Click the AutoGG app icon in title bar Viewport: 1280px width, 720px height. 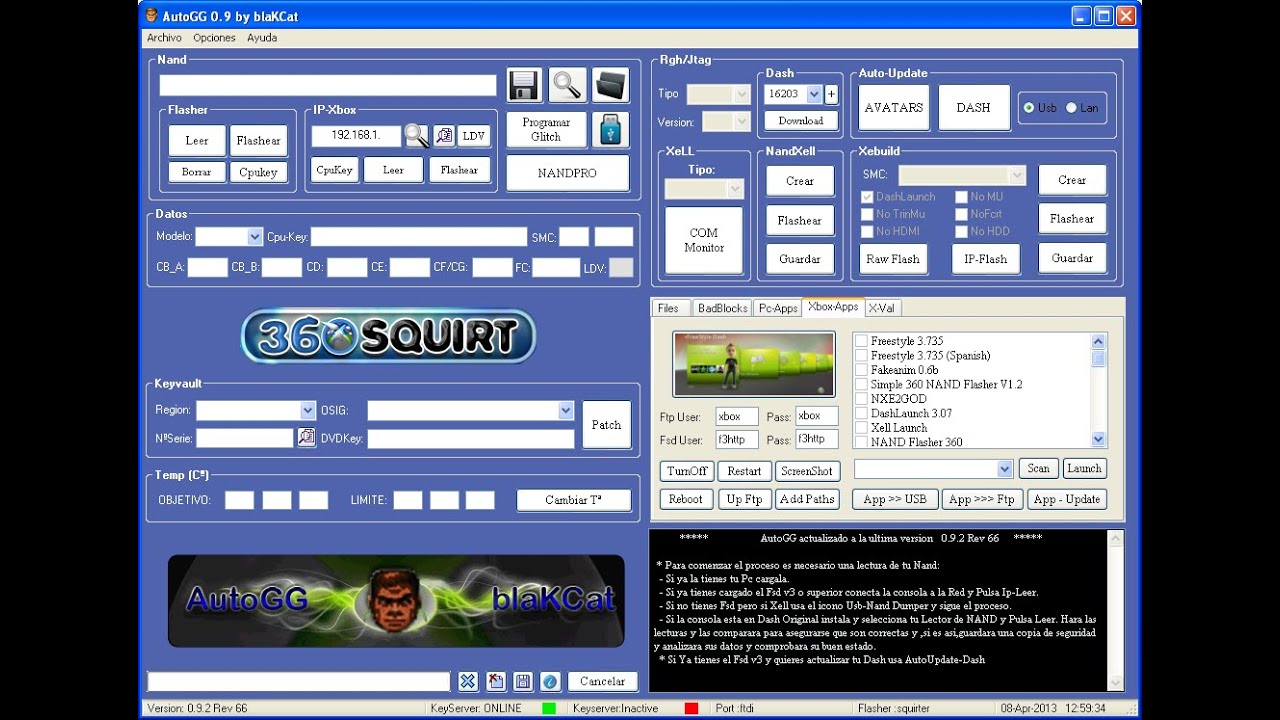(x=152, y=16)
